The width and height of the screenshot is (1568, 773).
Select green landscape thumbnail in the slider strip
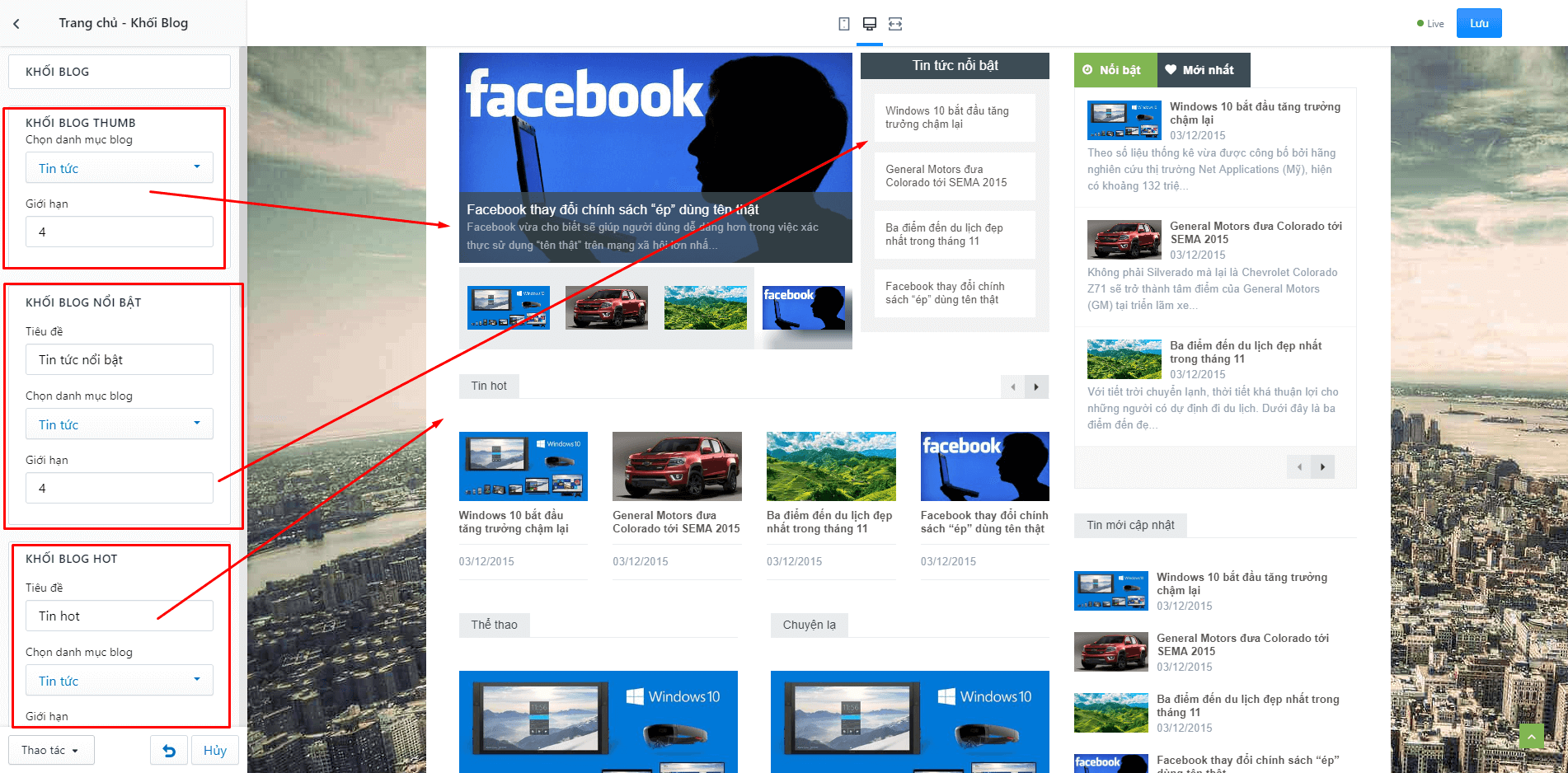706,307
